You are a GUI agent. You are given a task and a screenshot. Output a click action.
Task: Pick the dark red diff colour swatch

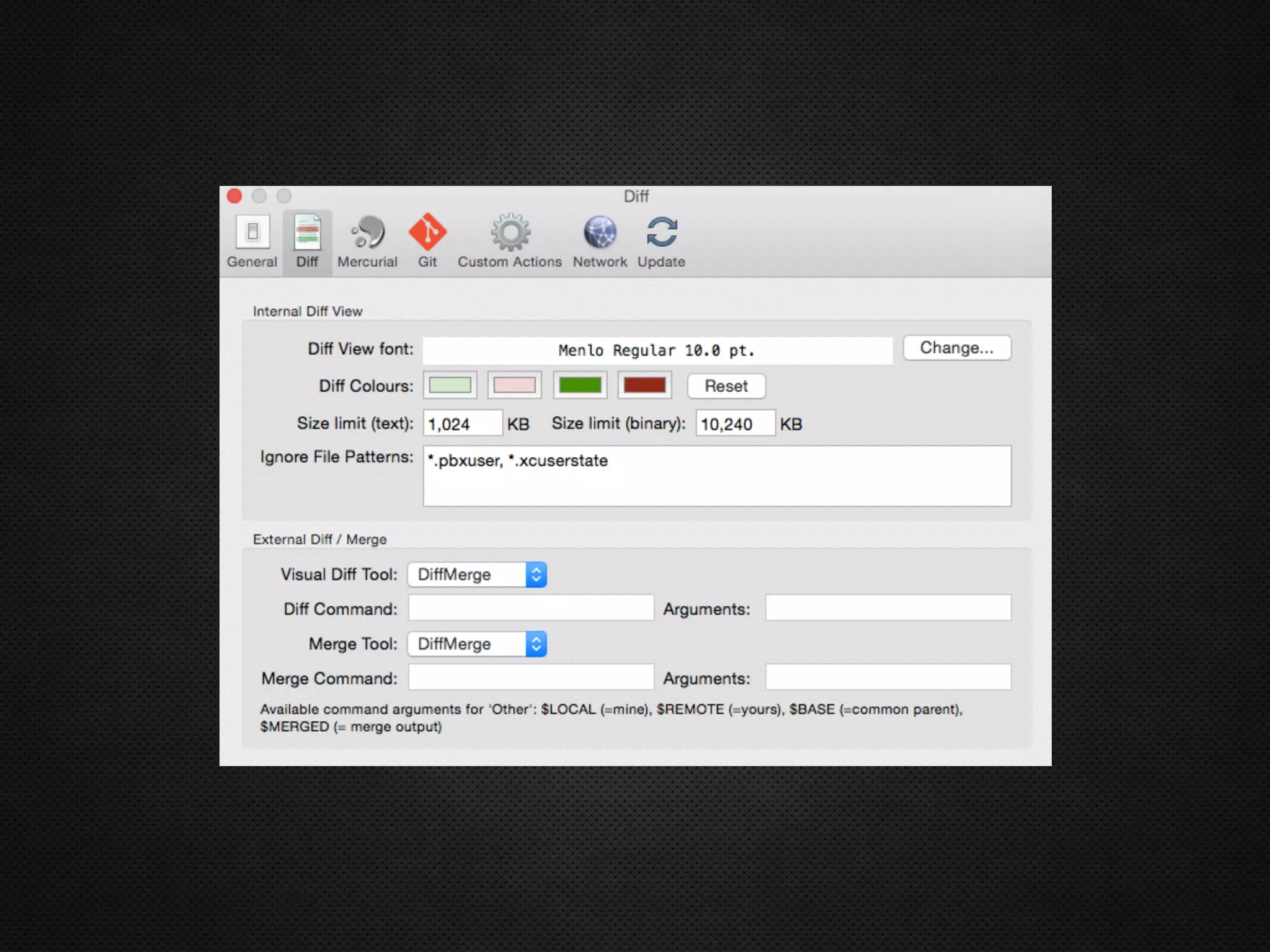coord(644,386)
